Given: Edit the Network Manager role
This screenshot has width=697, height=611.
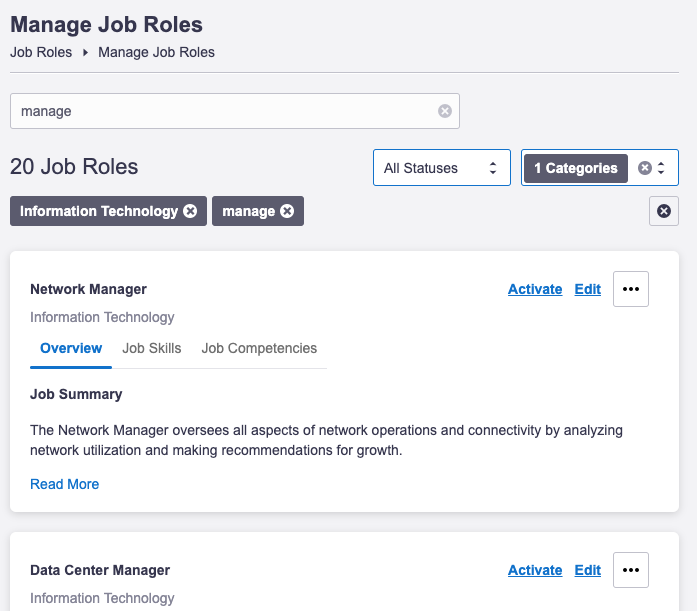Looking at the screenshot, I should (x=587, y=289).
